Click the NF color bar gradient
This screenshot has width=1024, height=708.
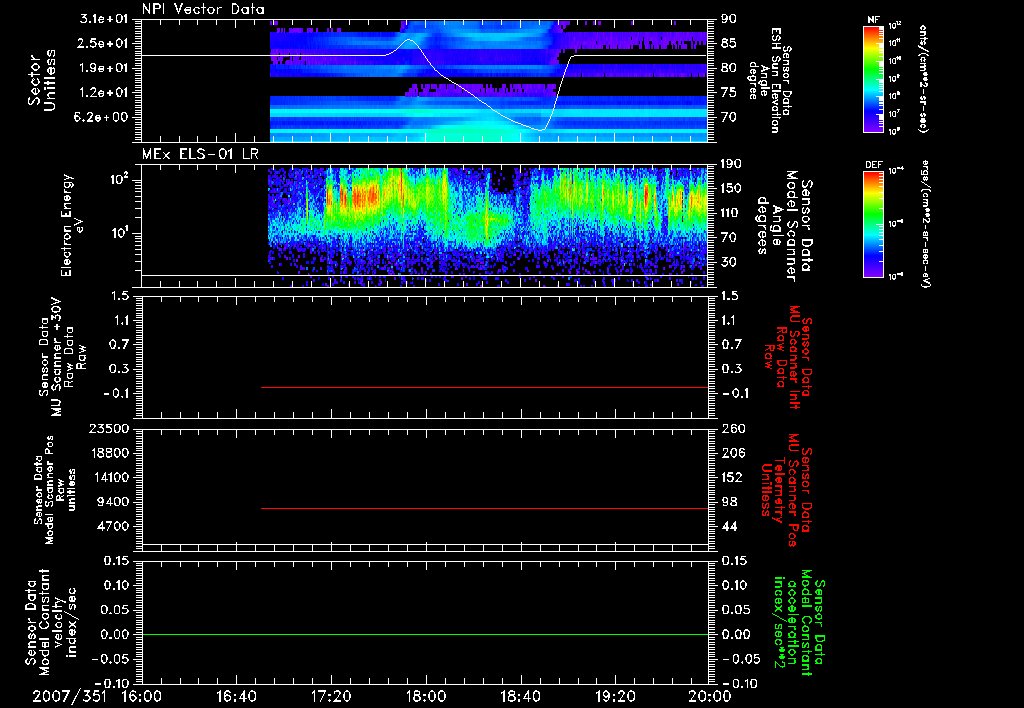[873, 79]
